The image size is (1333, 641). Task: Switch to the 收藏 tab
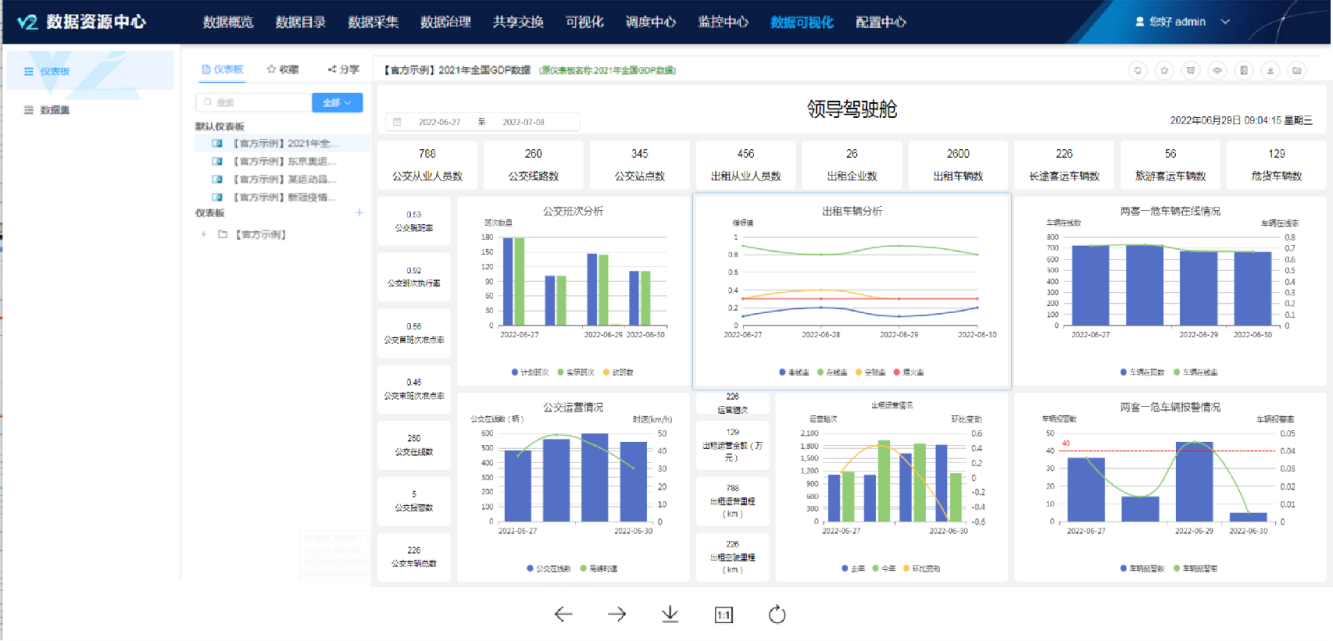click(x=283, y=70)
